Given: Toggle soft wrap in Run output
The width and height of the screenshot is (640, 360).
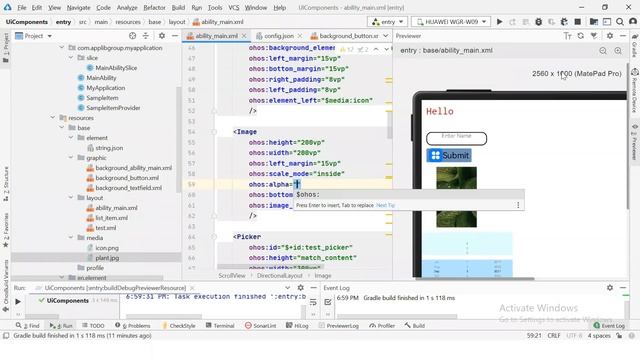Looking at the screenshot, I should point(313,302).
